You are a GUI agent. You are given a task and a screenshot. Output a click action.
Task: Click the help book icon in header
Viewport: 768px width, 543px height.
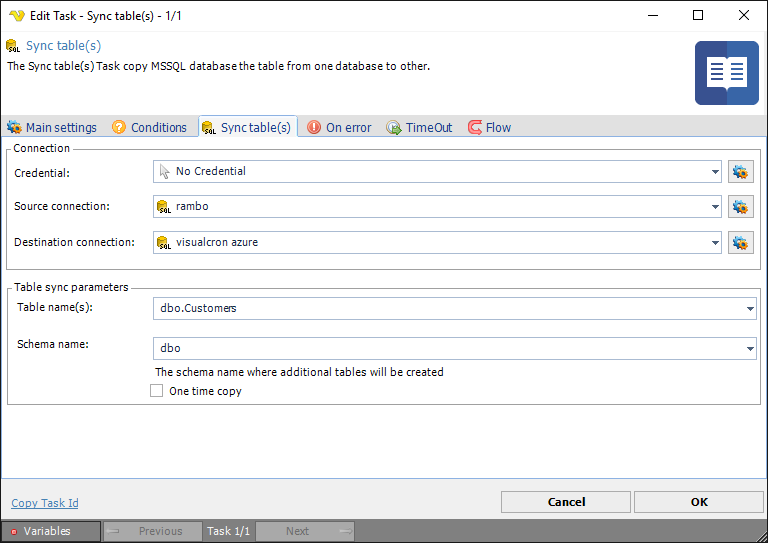coord(727,73)
